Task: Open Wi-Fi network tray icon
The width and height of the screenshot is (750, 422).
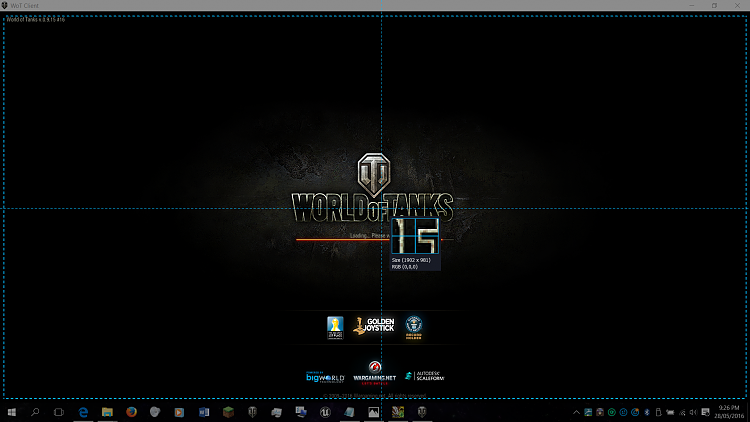Action: click(x=682, y=412)
